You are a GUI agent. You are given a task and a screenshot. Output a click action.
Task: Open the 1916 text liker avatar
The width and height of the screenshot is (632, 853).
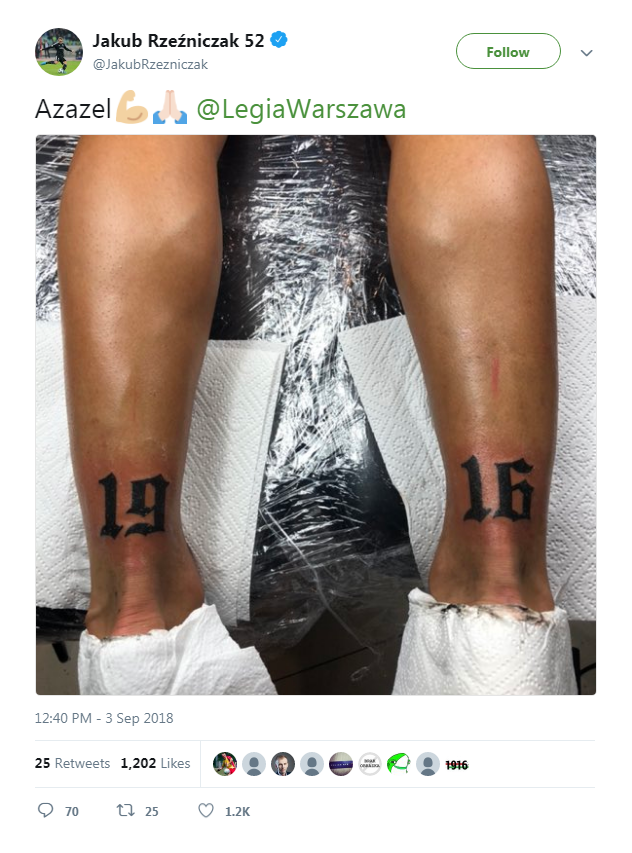[457, 764]
